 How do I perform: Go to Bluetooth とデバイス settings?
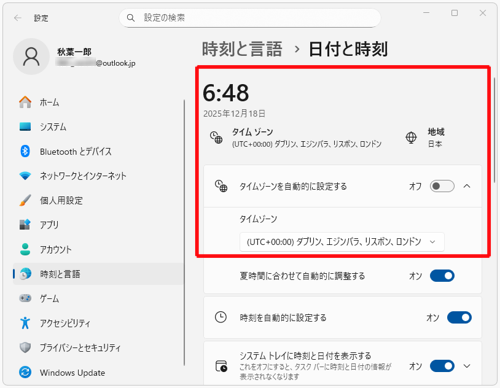(98, 151)
